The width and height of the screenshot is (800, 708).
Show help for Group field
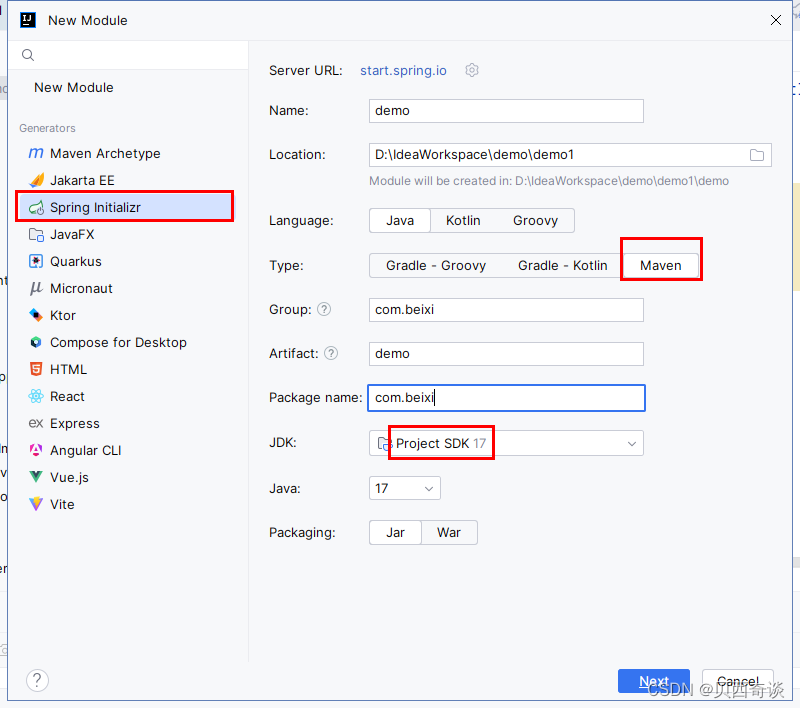tap(324, 309)
